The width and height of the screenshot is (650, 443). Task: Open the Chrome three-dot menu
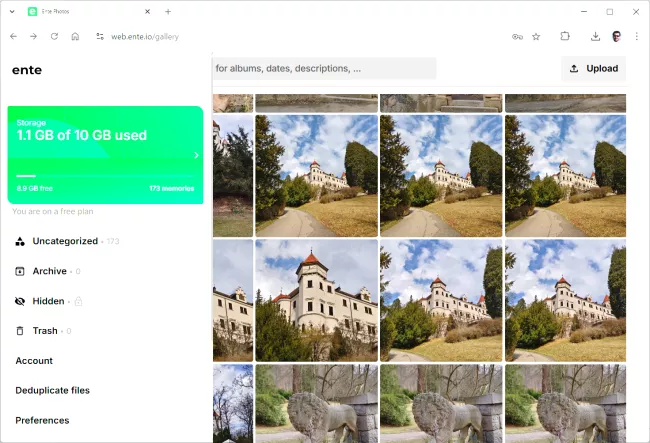[636, 36]
